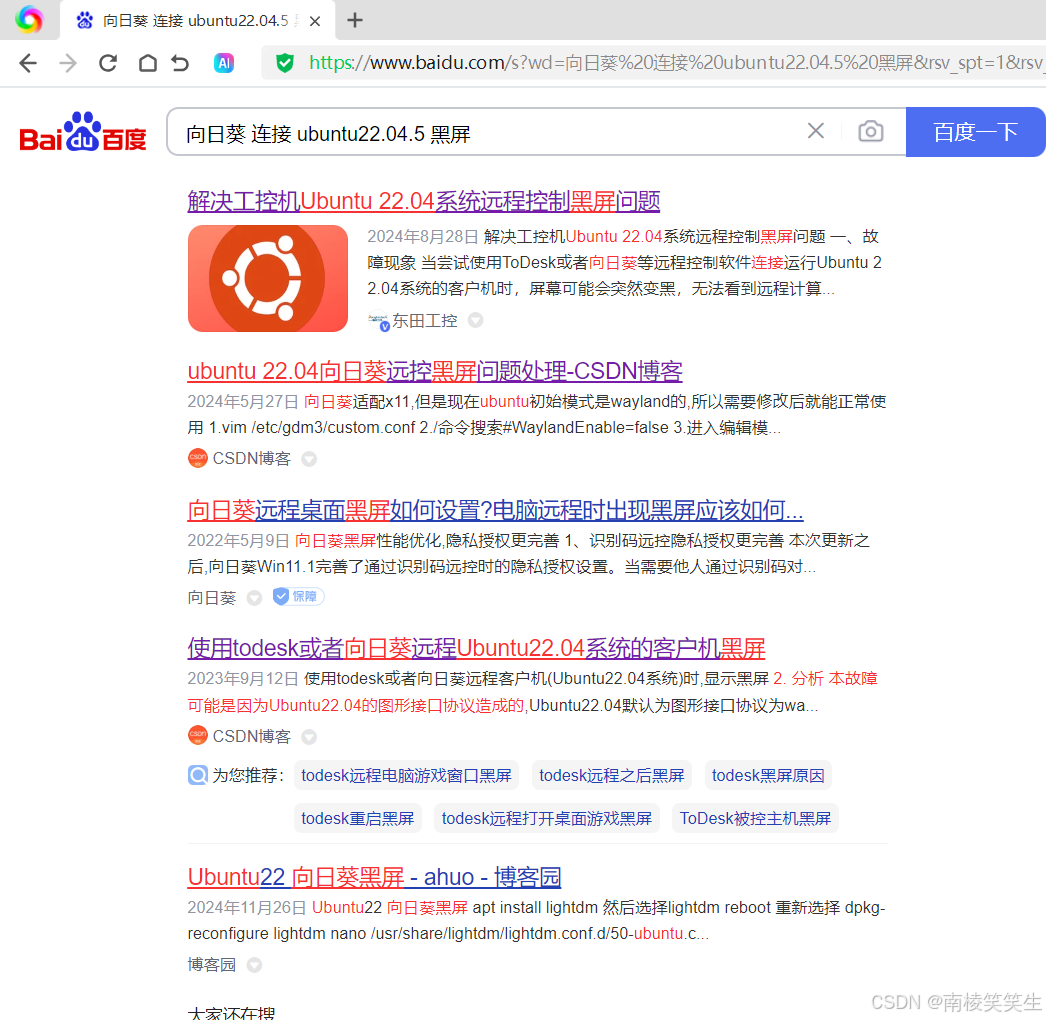Viewport: 1046px width, 1020px height.
Task: Expand dropdown next to 博客园
Action: [x=254, y=965]
